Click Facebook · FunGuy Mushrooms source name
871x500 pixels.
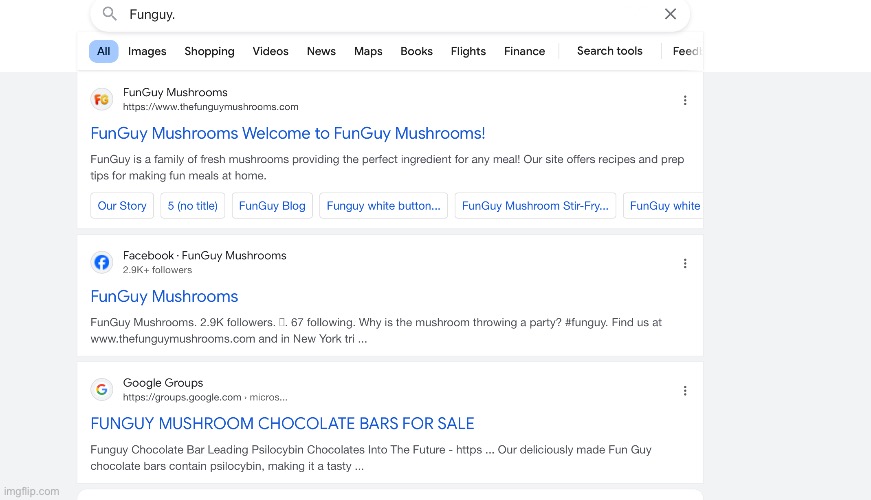tap(204, 256)
